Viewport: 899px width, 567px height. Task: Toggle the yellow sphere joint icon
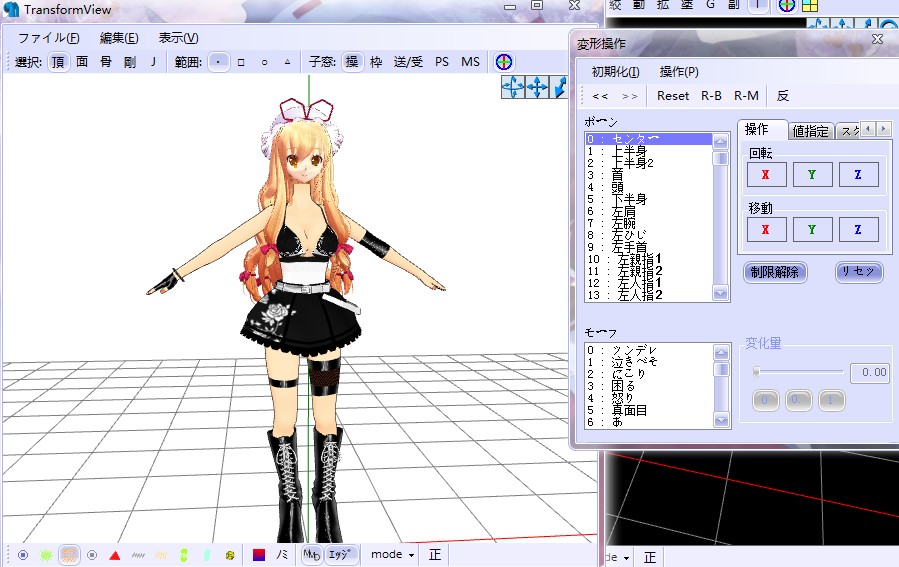click(230, 555)
